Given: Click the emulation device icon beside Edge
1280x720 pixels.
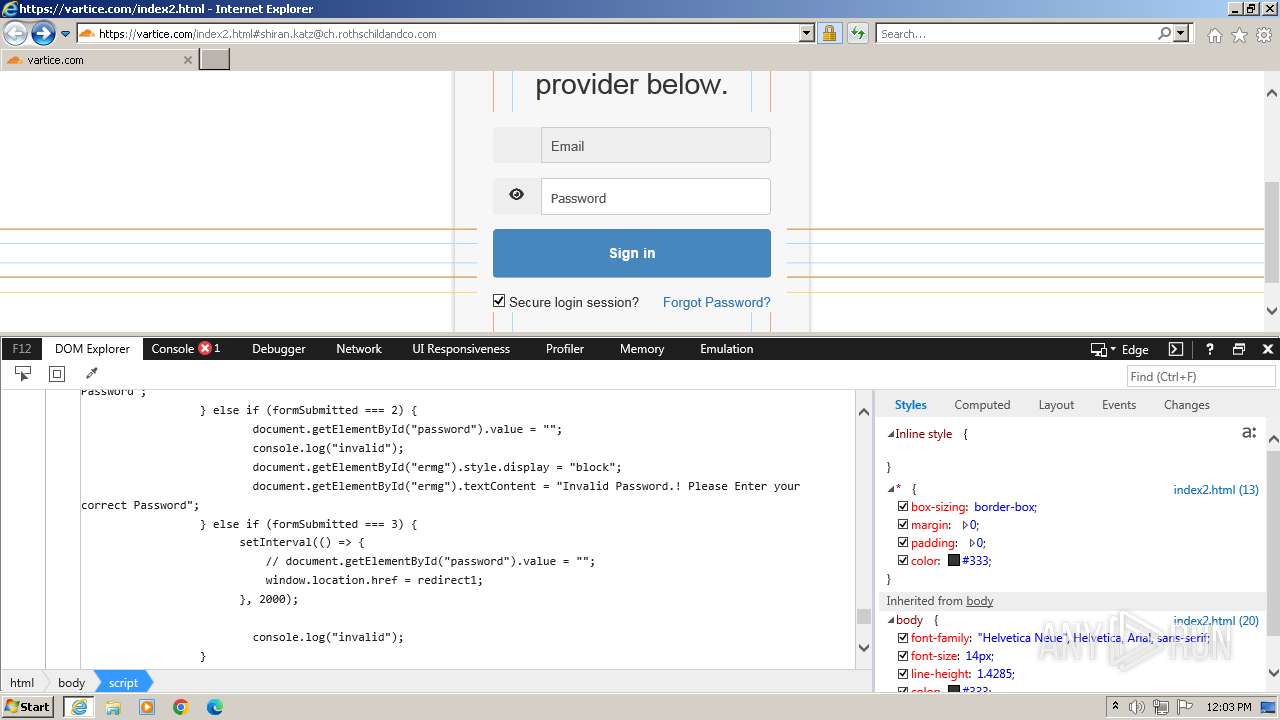Looking at the screenshot, I should point(1099,349).
